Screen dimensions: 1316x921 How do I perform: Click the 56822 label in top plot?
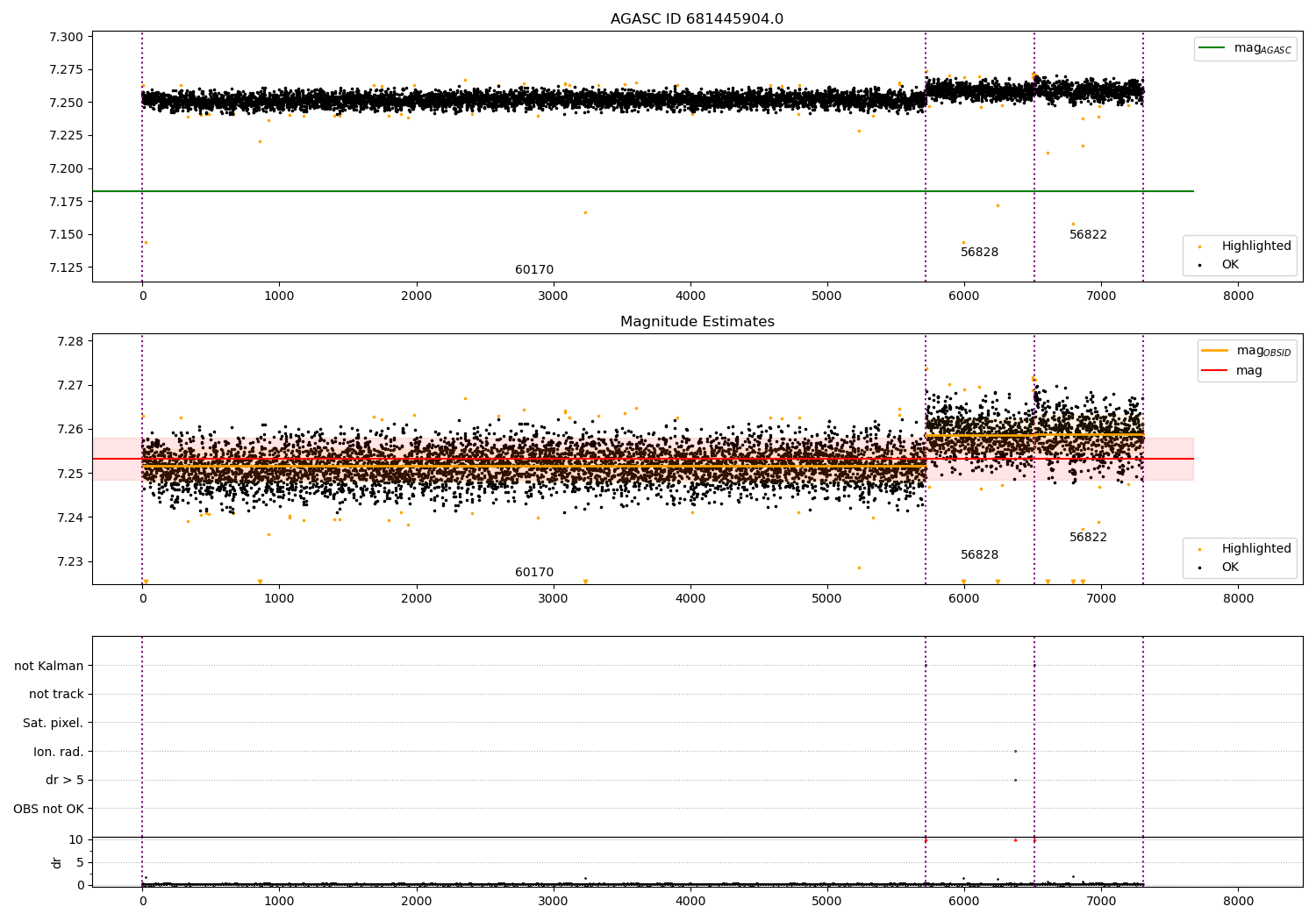click(1088, 235)
